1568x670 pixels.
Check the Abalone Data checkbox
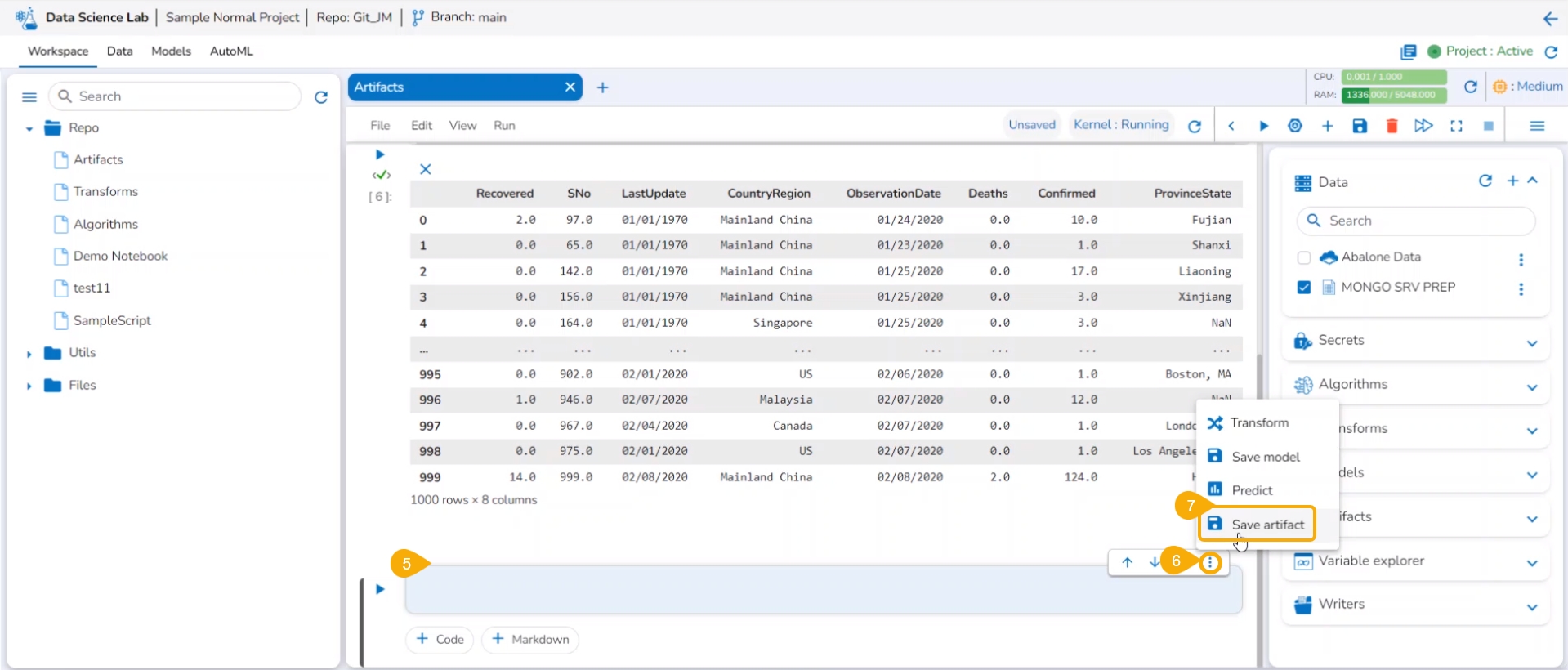pos(1304,257)
